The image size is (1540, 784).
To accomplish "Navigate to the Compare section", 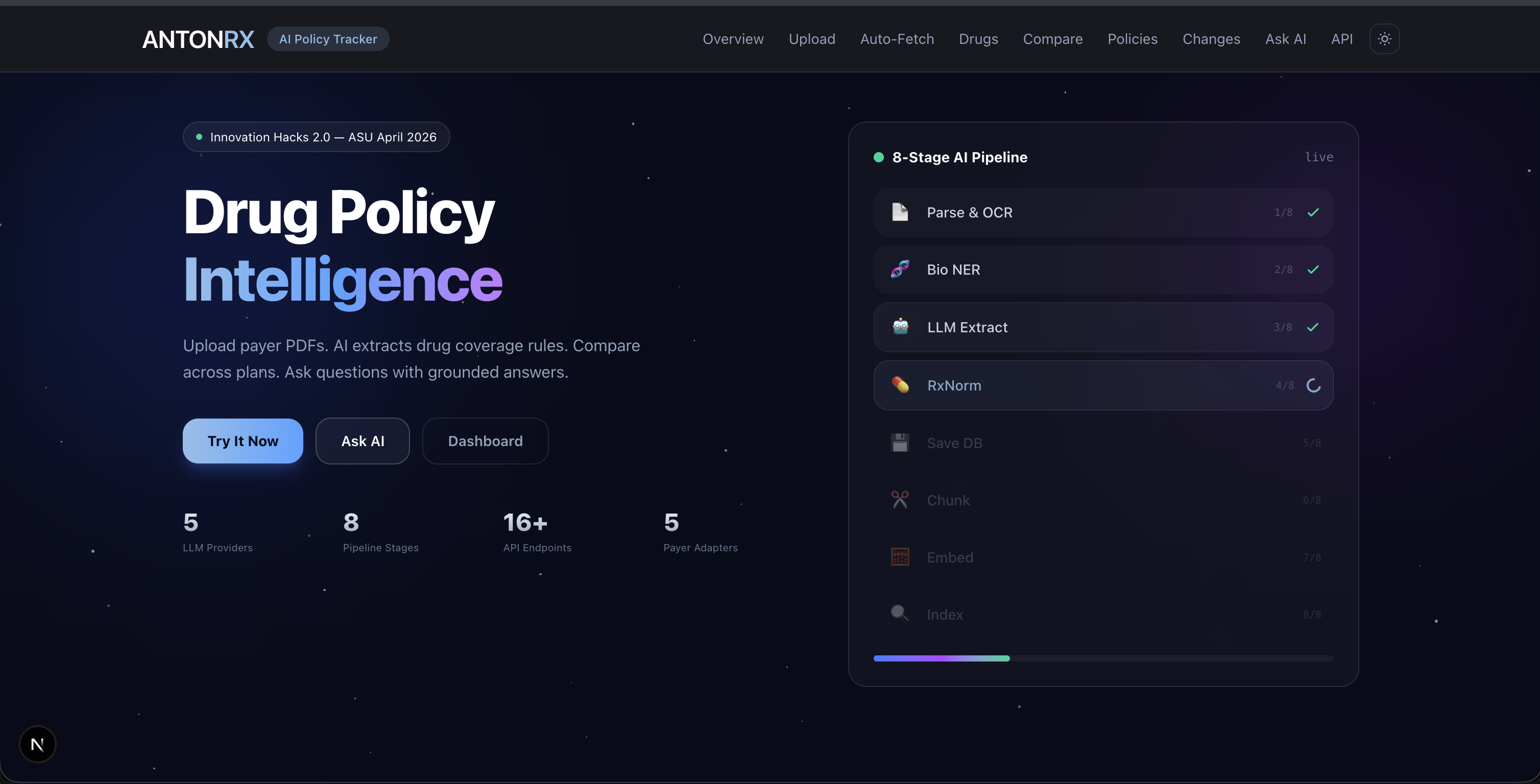I will click(x=1052, y=39).
